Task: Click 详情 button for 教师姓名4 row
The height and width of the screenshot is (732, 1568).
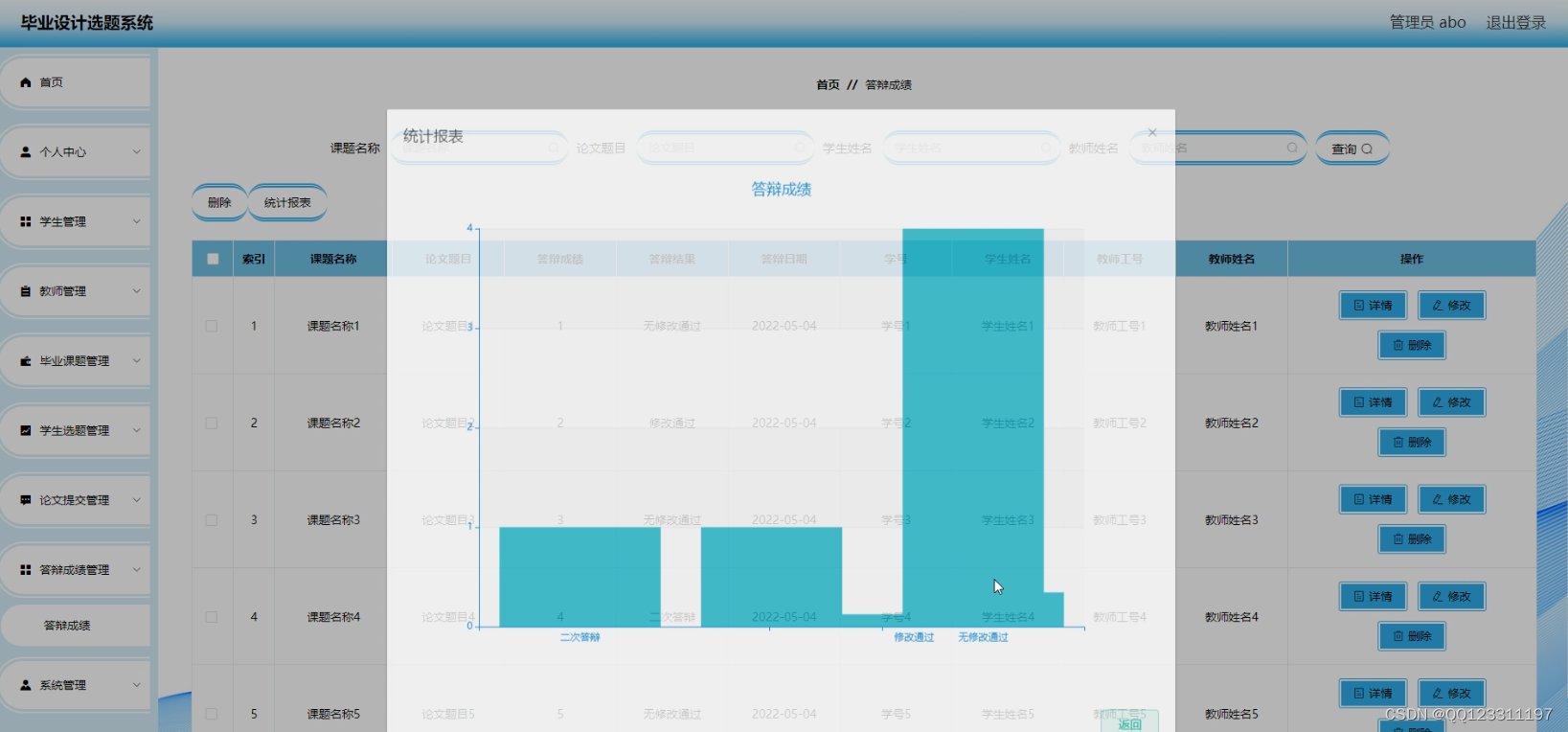Action: (1374, 596)
